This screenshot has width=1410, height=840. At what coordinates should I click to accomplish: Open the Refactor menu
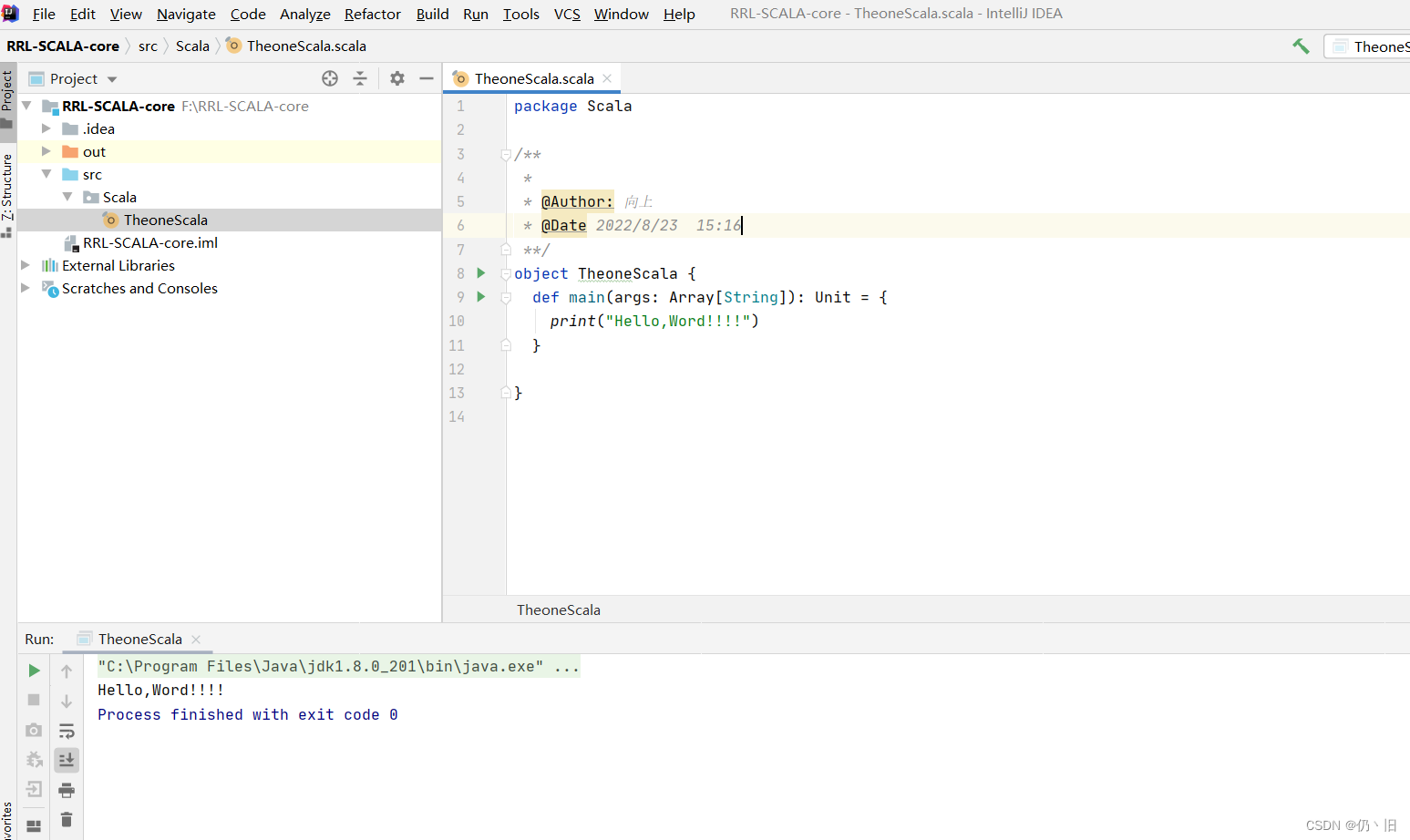[x=373, y=14]
